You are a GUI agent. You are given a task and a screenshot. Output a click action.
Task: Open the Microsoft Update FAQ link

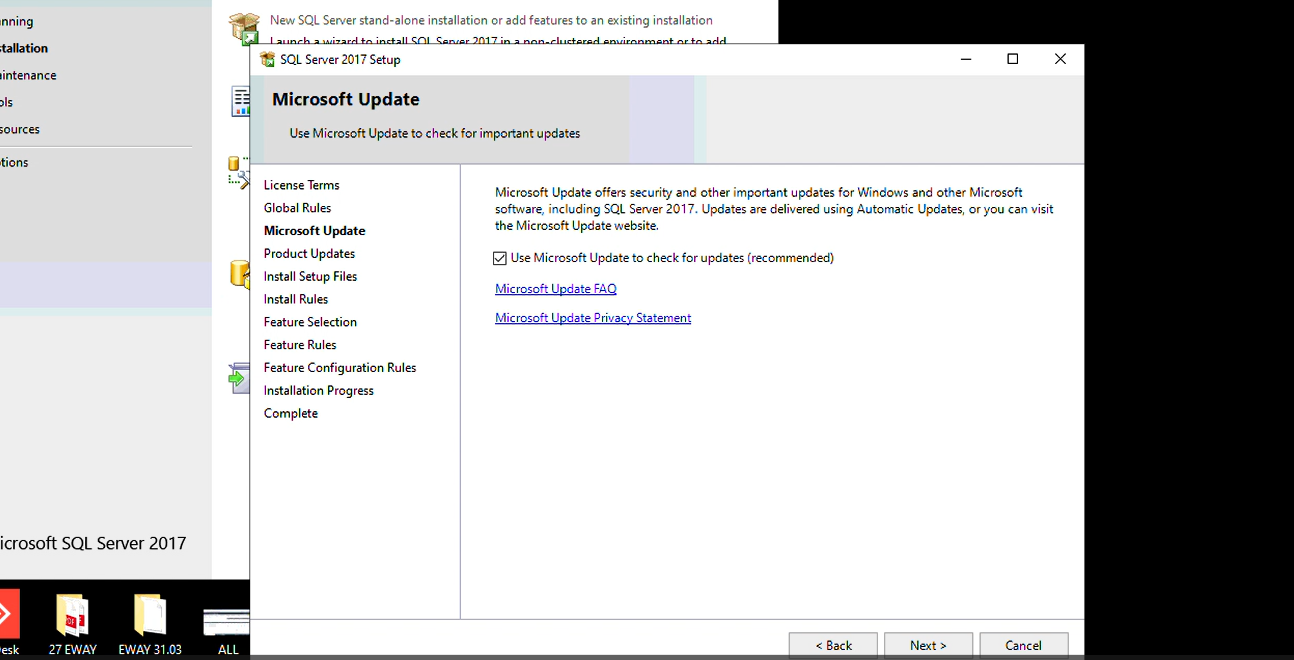click(x=556, y=289)
